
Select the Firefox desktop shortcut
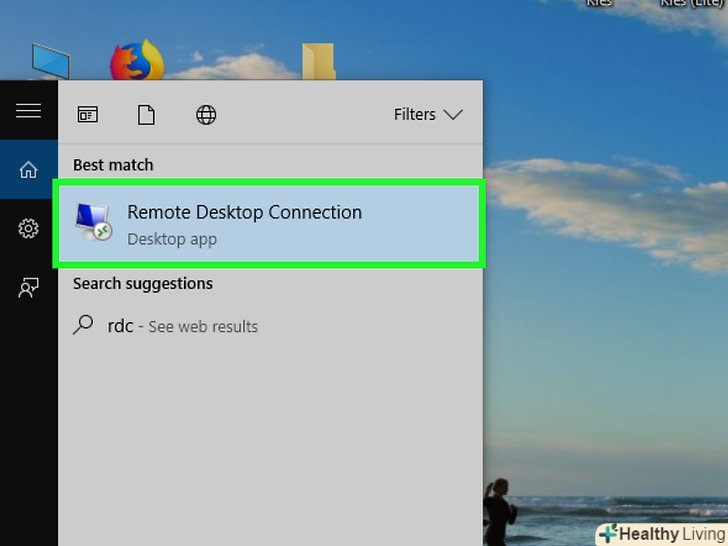coord(137,60)
